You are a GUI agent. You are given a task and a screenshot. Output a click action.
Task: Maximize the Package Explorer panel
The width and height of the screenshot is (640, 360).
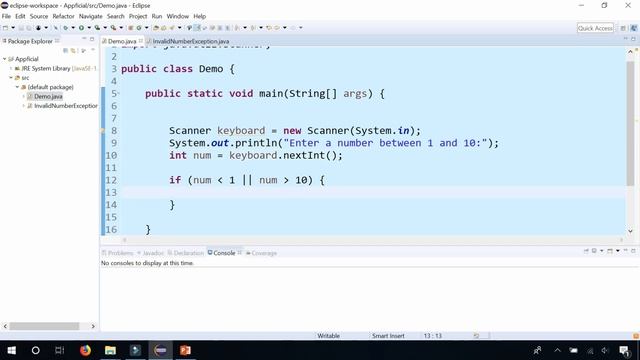coord(92,39)
